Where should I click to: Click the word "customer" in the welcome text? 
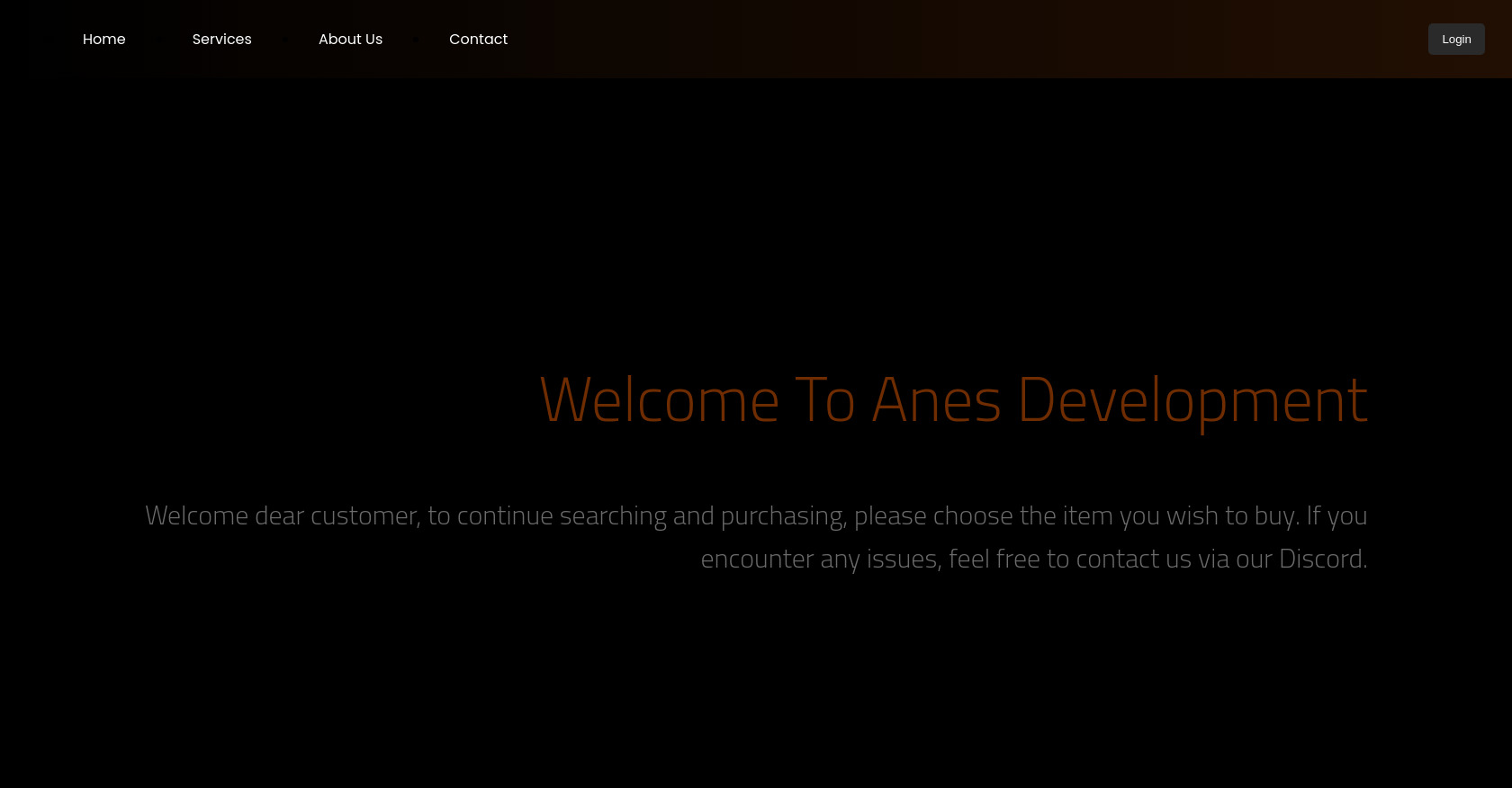[364, 516]
